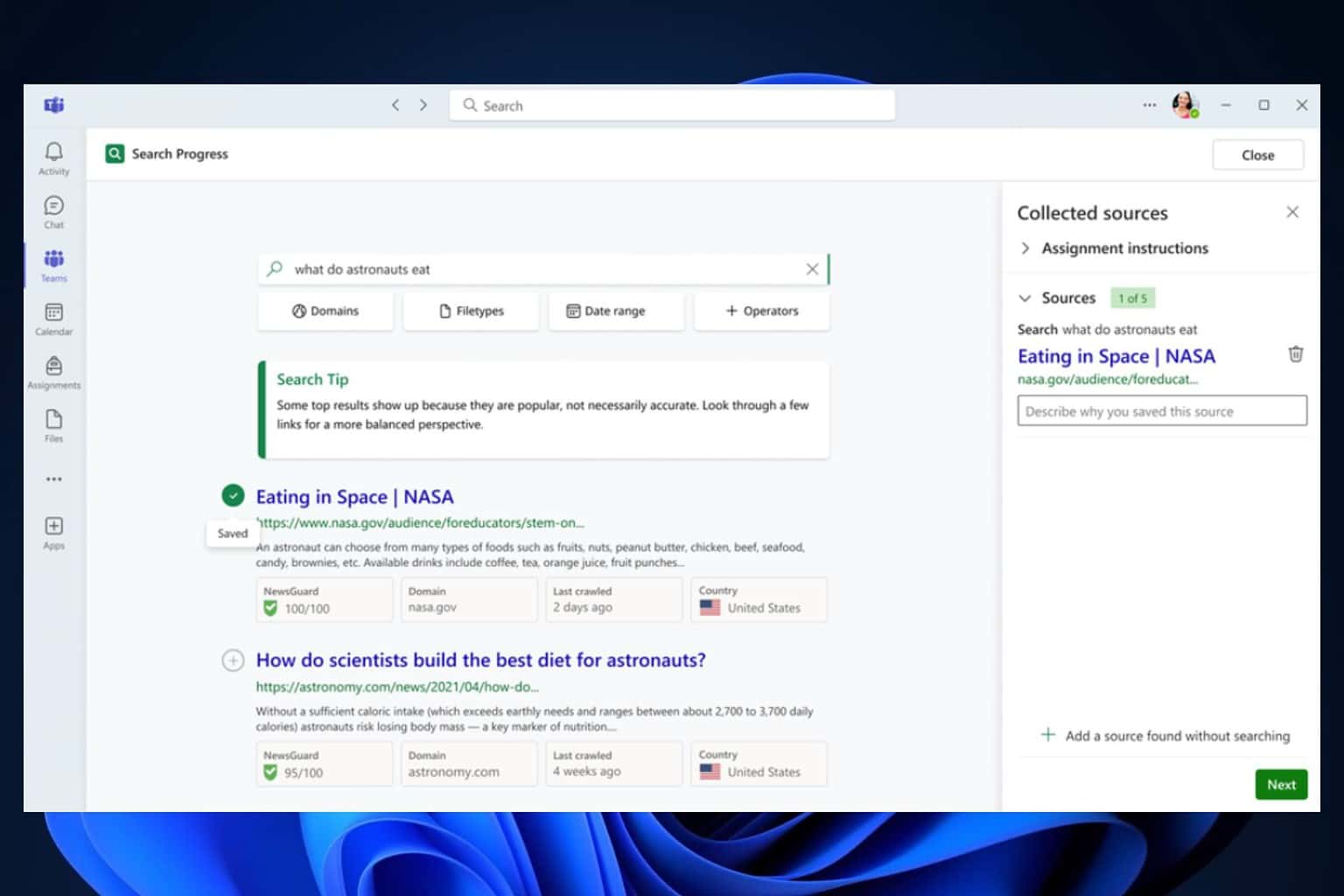Unsave the Eating in Space result
Image resolution: width=1344 pixels, height=896 pixels.
233,496
